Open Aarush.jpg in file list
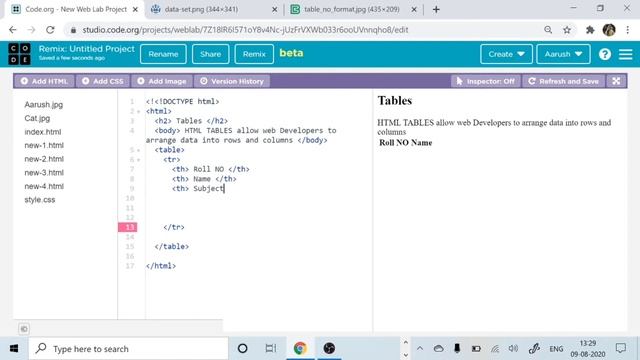Image resolution: width=640 pixels, height=360 pixels. (x=44, y=104)
